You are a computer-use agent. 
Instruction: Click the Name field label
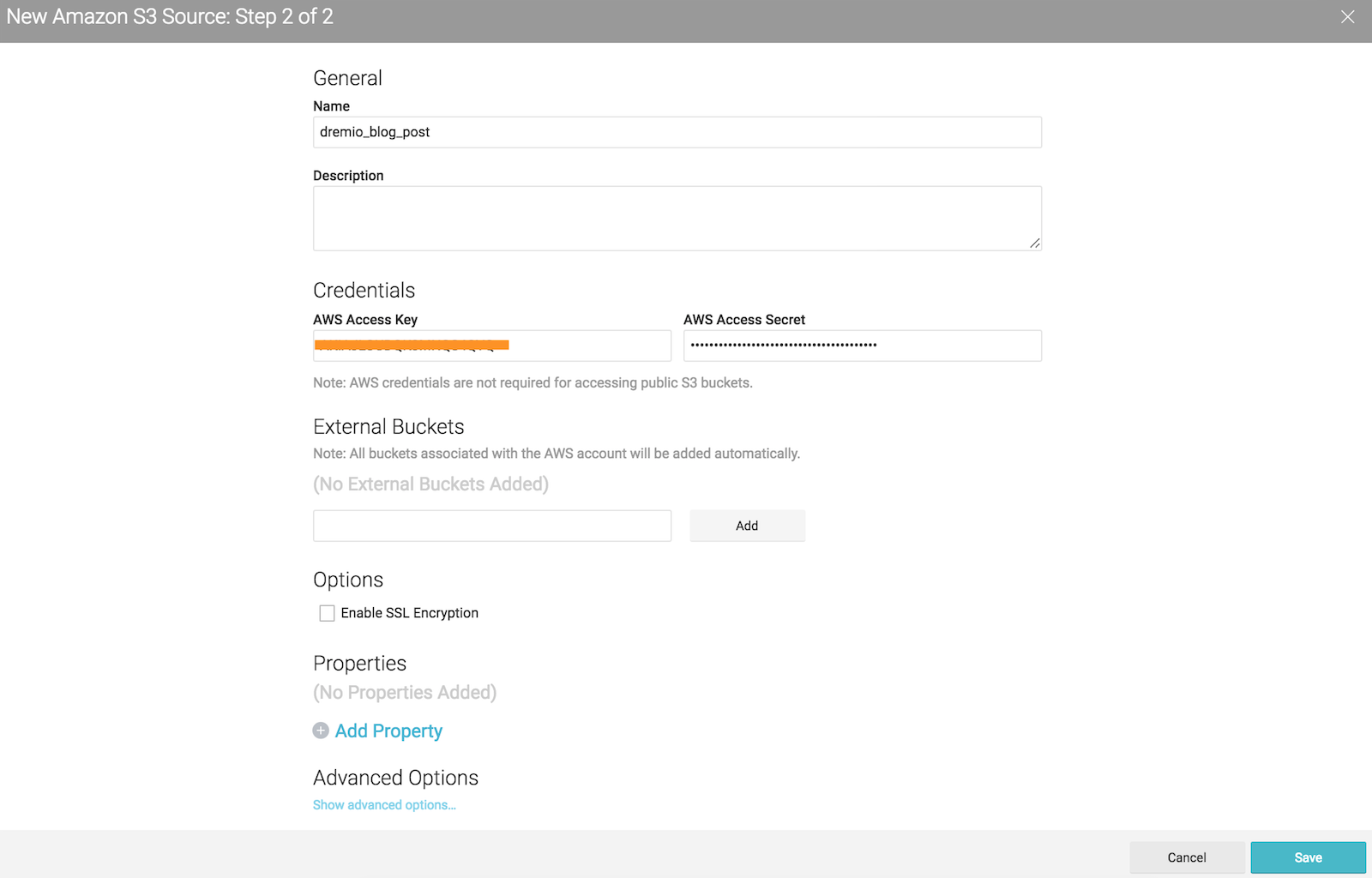331,106
